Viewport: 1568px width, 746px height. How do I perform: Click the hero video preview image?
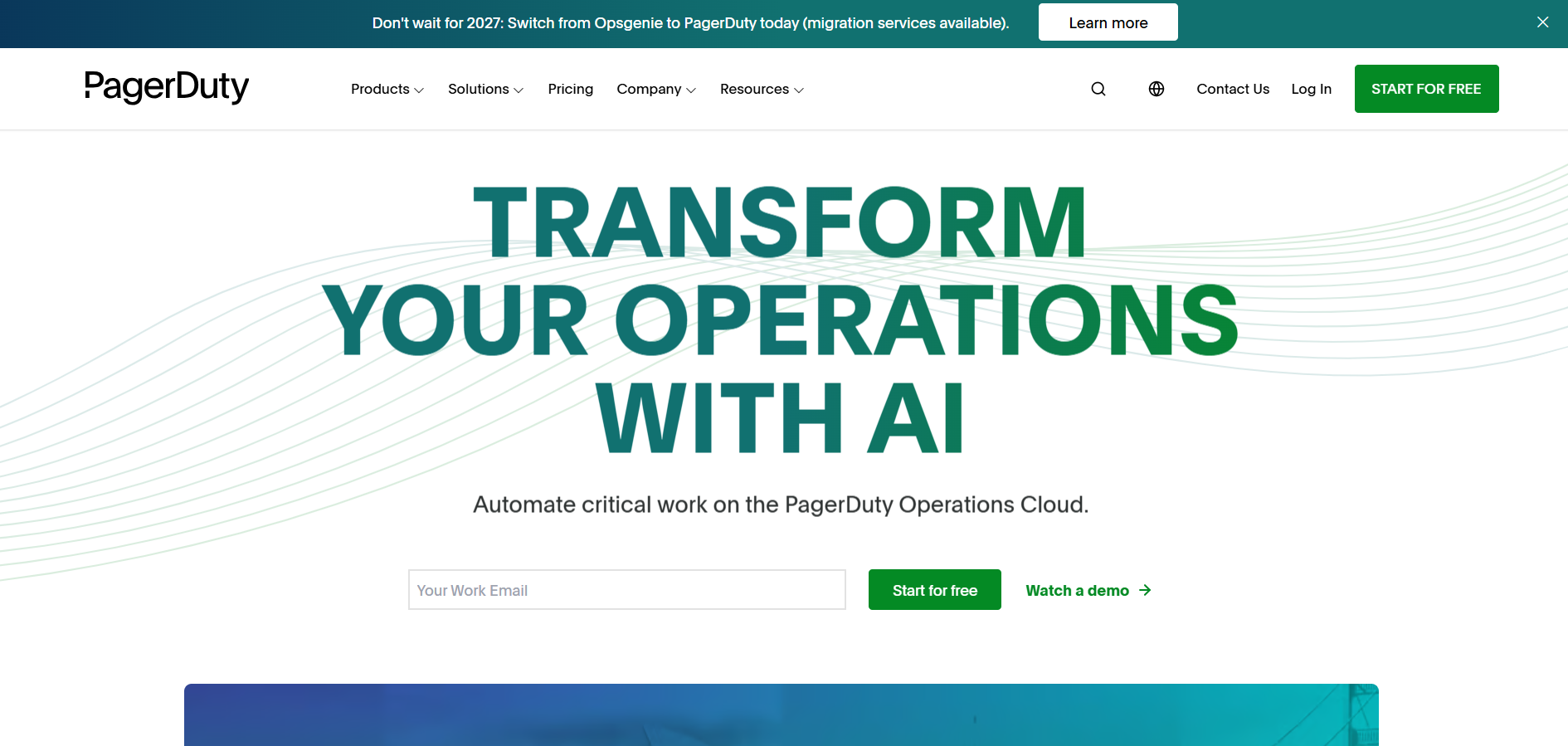pos(782,714)
